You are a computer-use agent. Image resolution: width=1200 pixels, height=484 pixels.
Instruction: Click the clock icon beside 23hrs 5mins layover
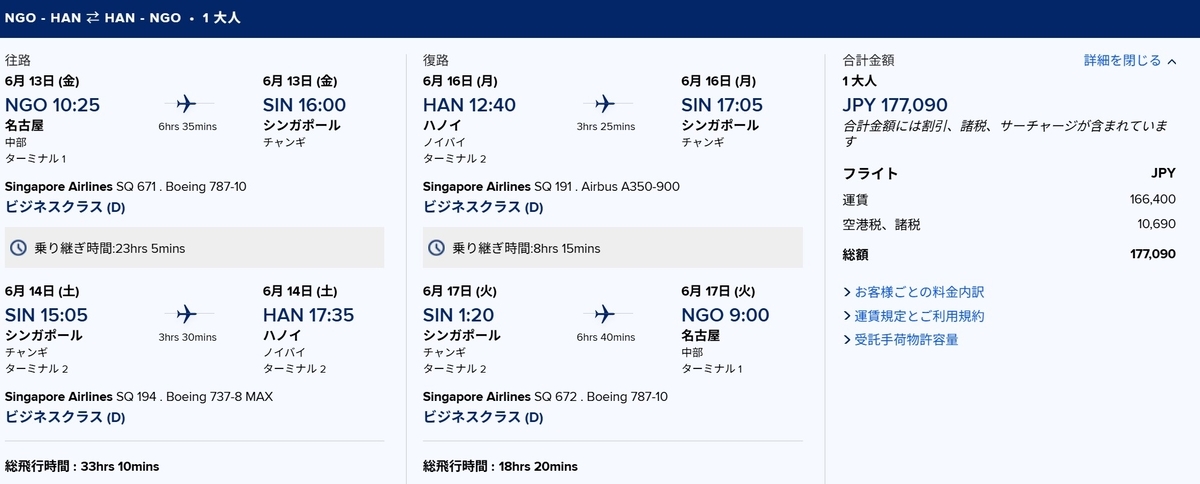pos(20,247)
